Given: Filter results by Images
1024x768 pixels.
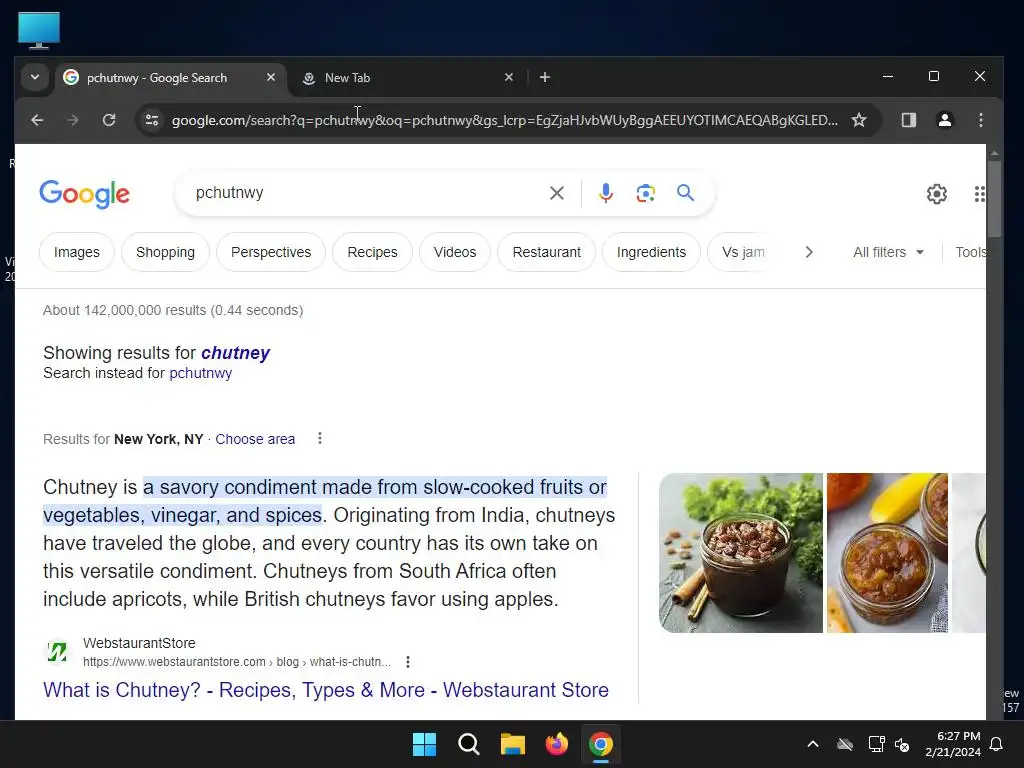Looking at the screenshot, I should point(76,252).
